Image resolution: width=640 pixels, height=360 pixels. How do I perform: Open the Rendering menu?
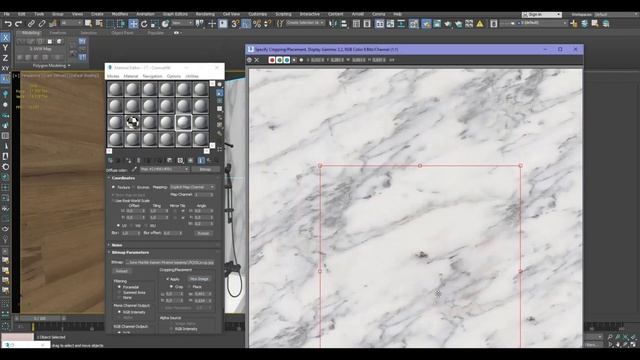tap(205, 14)
